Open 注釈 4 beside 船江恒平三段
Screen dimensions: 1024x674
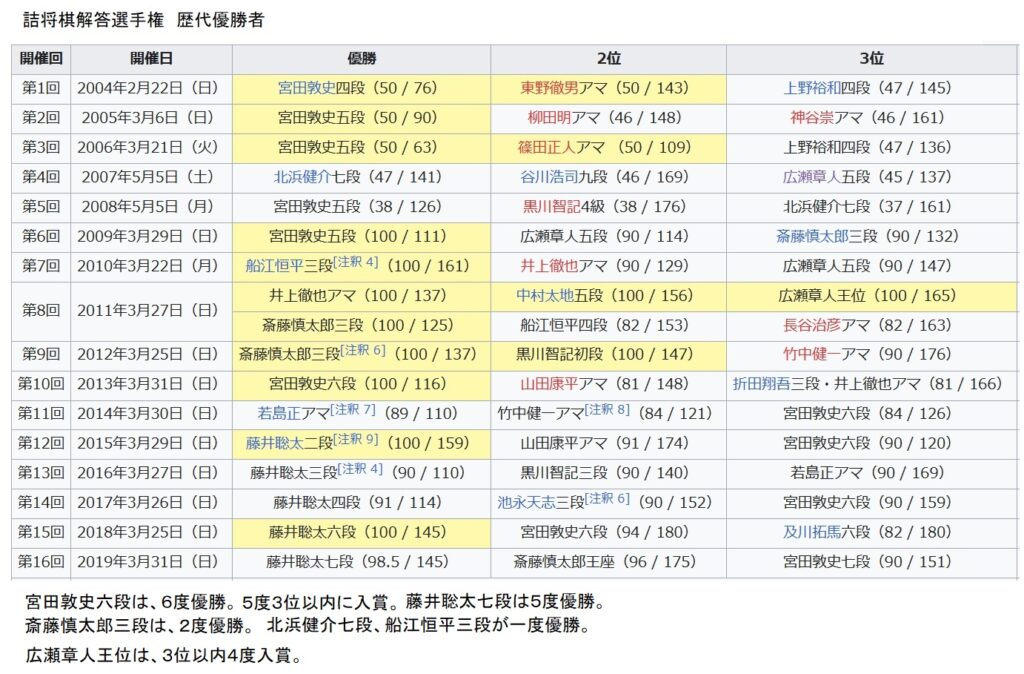[356, 262]
